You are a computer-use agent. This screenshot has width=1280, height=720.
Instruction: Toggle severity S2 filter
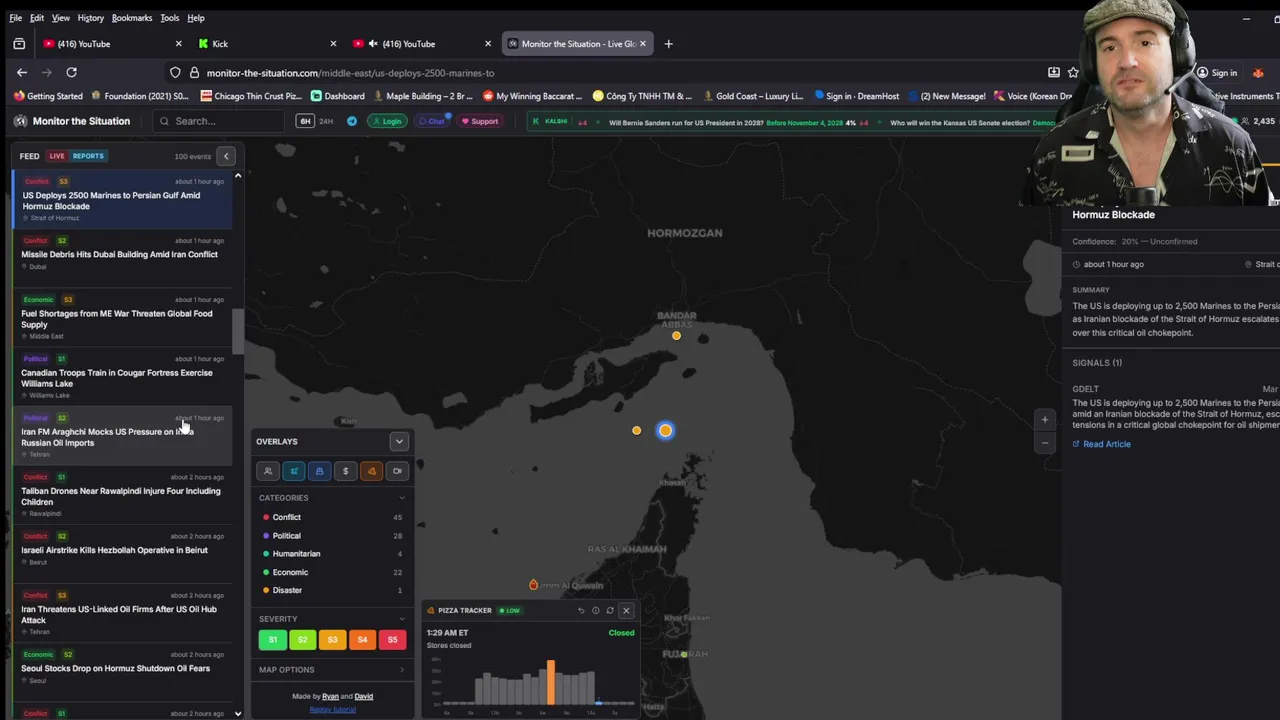pos(302,640)
